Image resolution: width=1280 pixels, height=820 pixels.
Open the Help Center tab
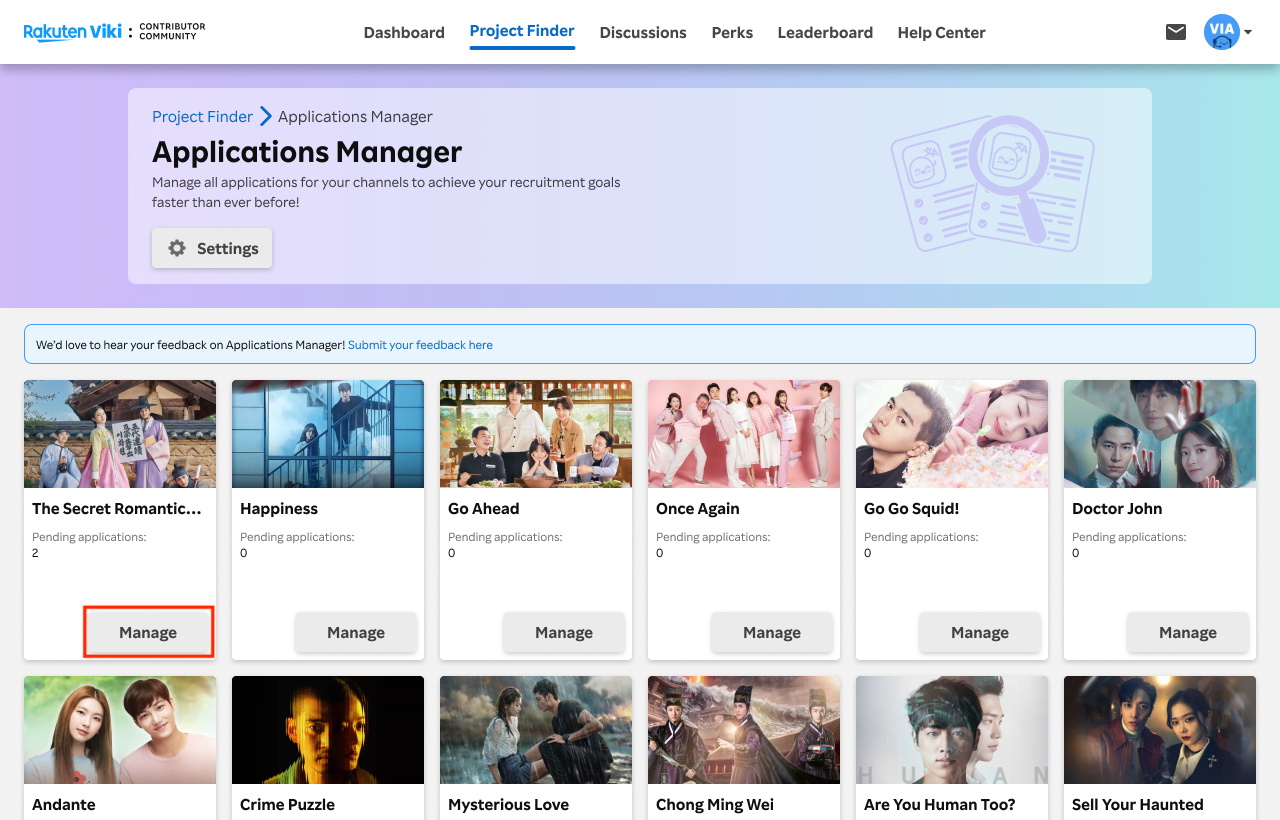941,32
